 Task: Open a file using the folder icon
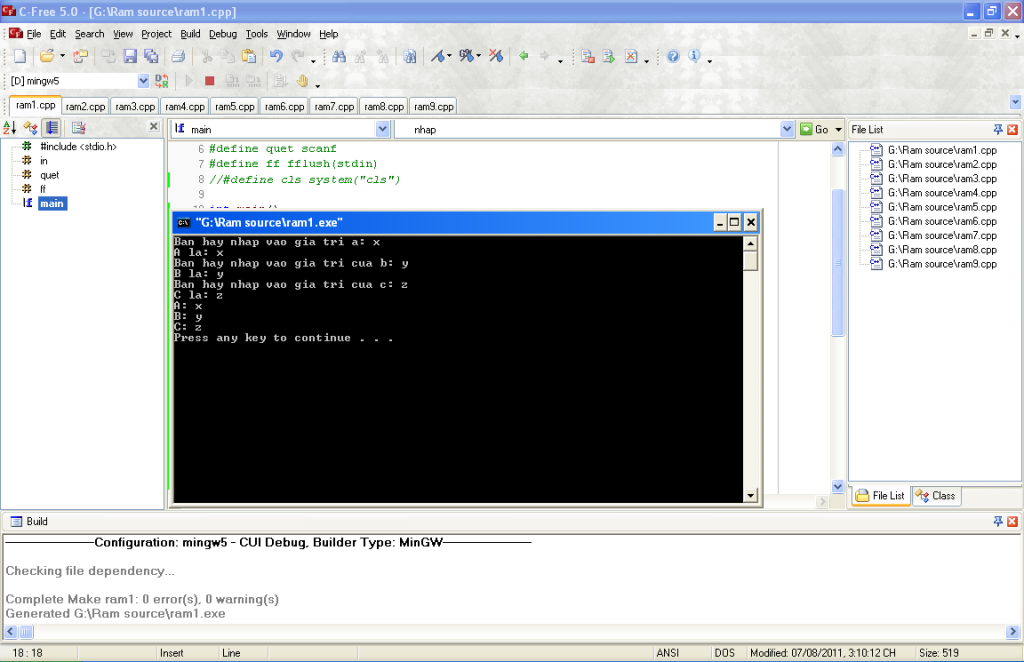pos(46,56)
